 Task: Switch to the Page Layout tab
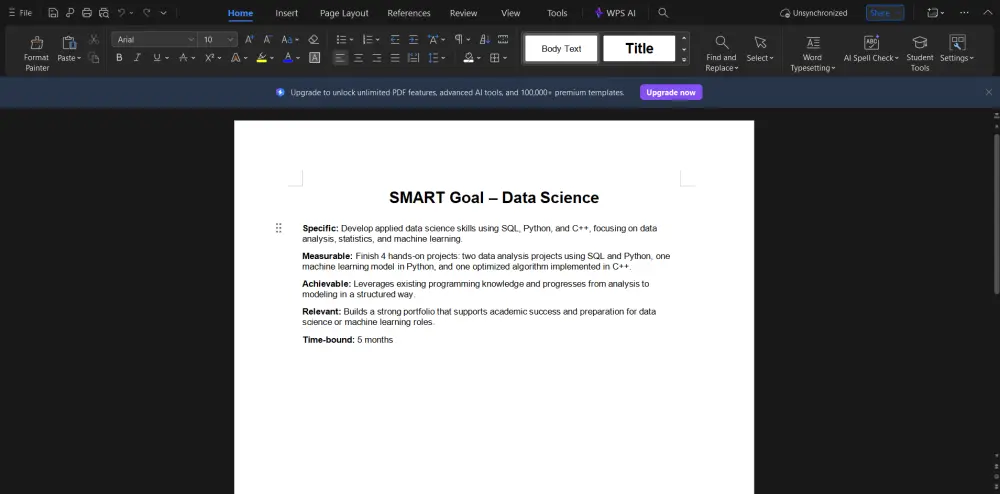pyautogui.click(x=344, y=13)
